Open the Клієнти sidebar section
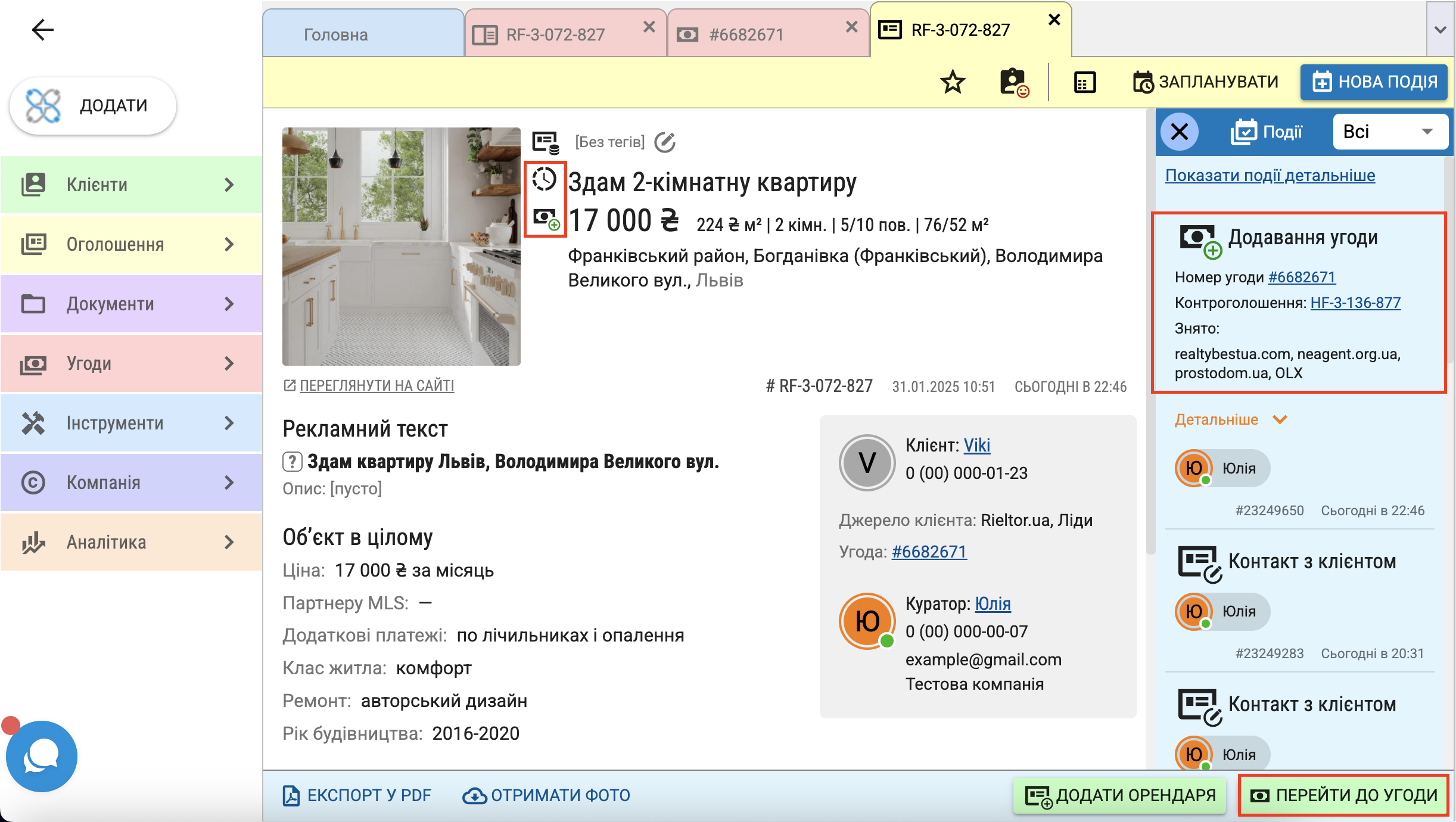This screenshot has height=822, width=1456. (131, 185)
